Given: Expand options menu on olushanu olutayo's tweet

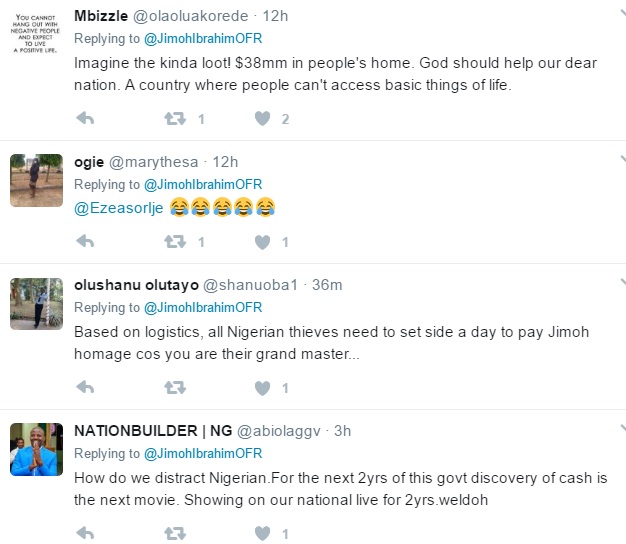Looking at the screenshot, I should tap(621, 285).
